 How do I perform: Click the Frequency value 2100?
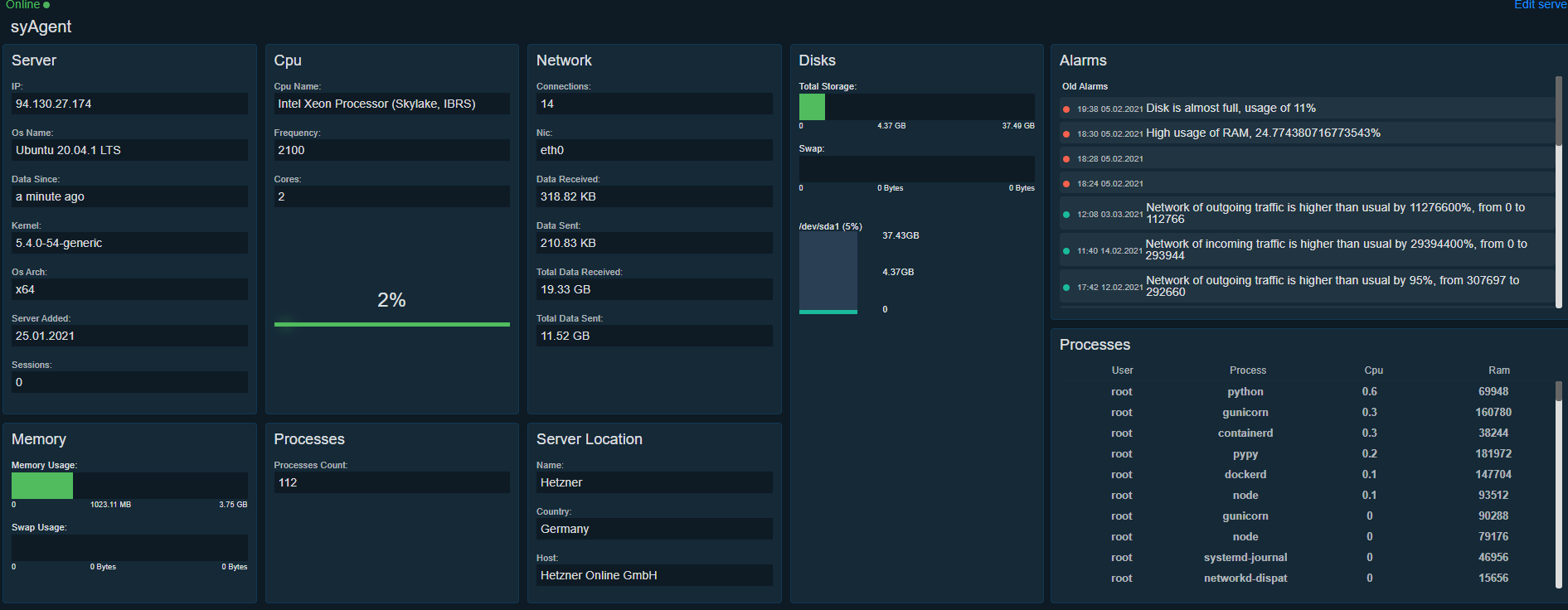click(391, 150)
